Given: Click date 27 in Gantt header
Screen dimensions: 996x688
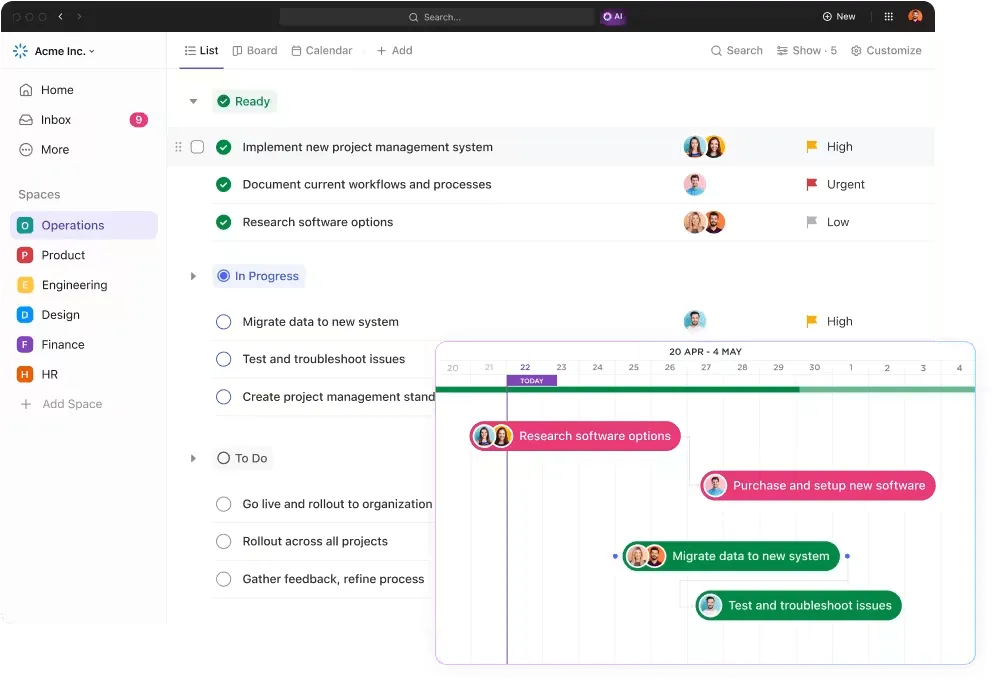Looking at the screenshot, I should [x=706, y=368].
